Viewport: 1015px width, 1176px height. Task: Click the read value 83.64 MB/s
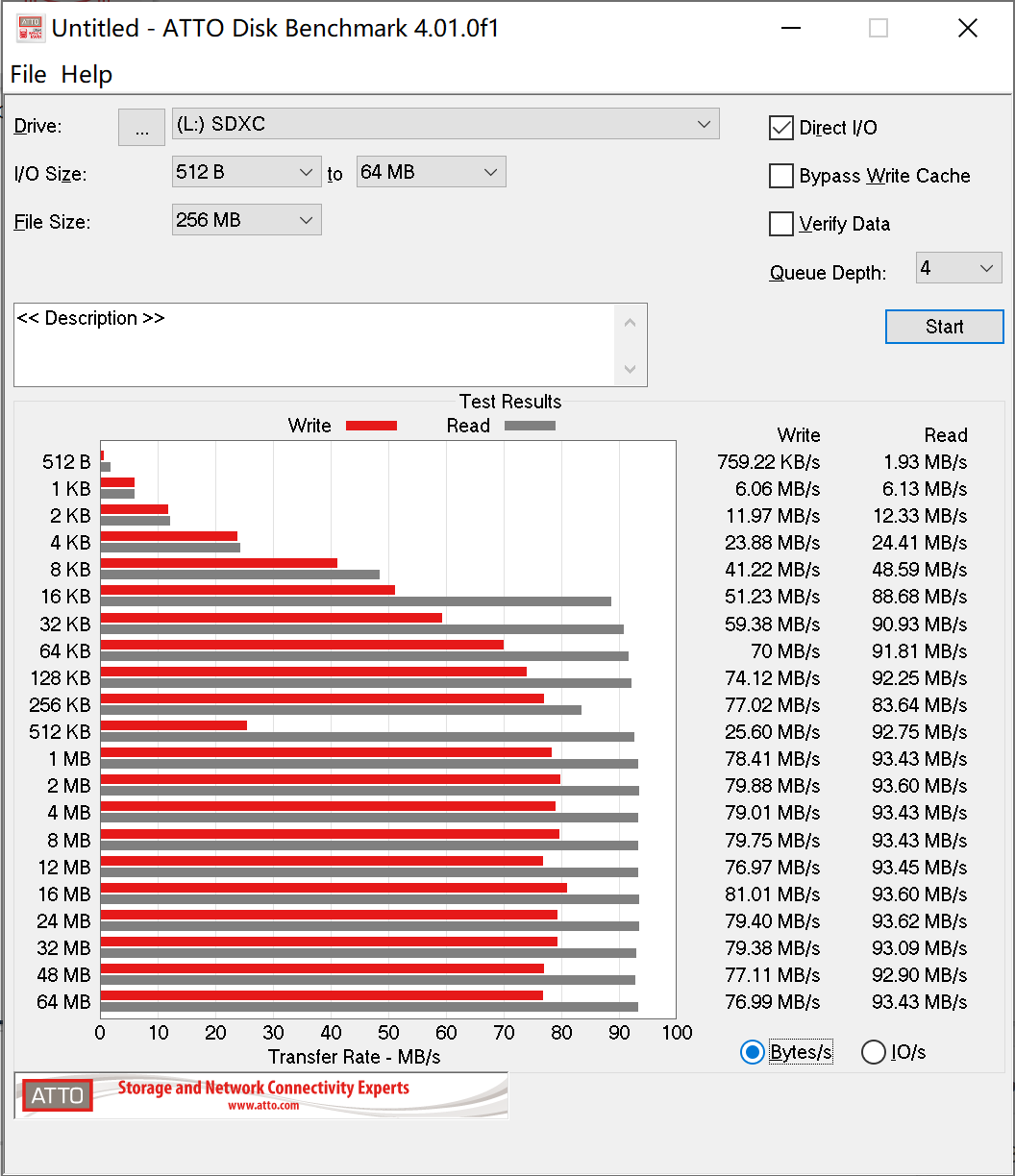tap(920, 705)
